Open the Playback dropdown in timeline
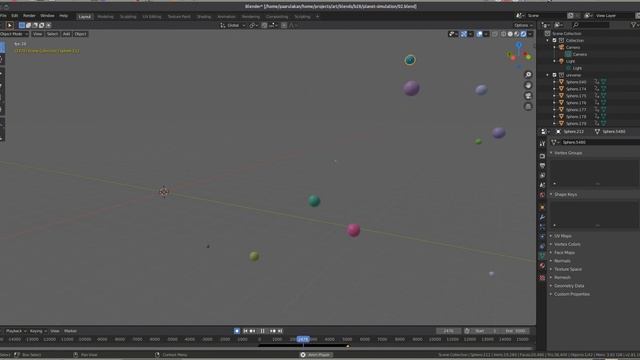640x360 pixels. [16, 331]
